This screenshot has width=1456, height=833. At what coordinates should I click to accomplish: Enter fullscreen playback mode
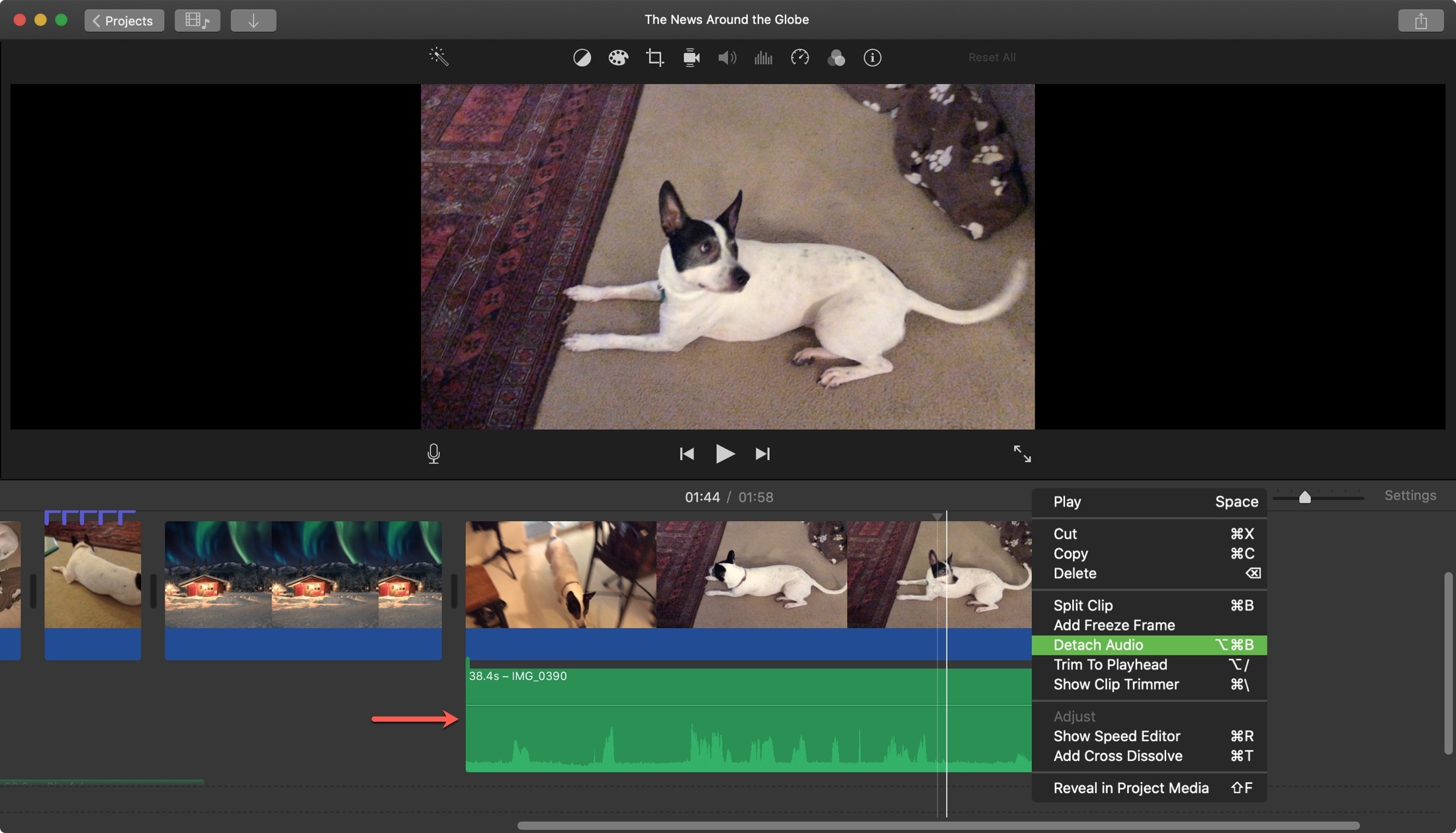pos(1022,454)
